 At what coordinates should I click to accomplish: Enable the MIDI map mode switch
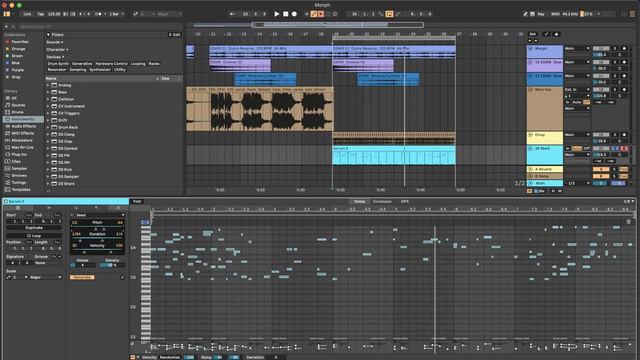555,14
